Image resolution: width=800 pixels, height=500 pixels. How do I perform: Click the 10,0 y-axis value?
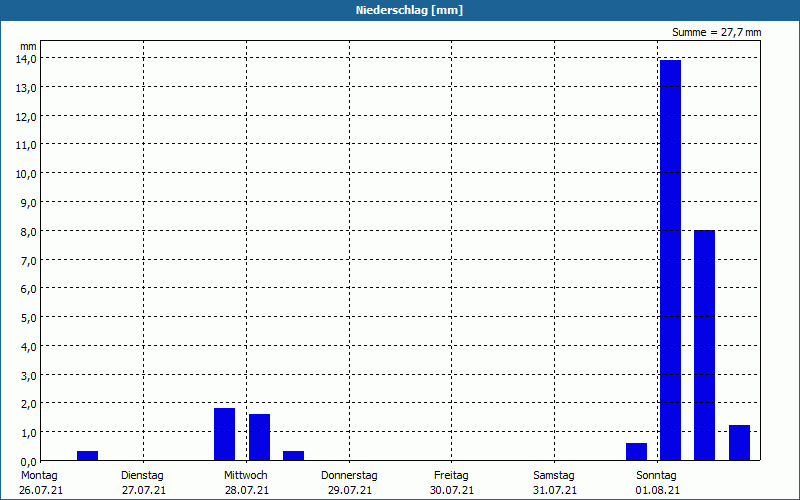(x=26, y=173)
